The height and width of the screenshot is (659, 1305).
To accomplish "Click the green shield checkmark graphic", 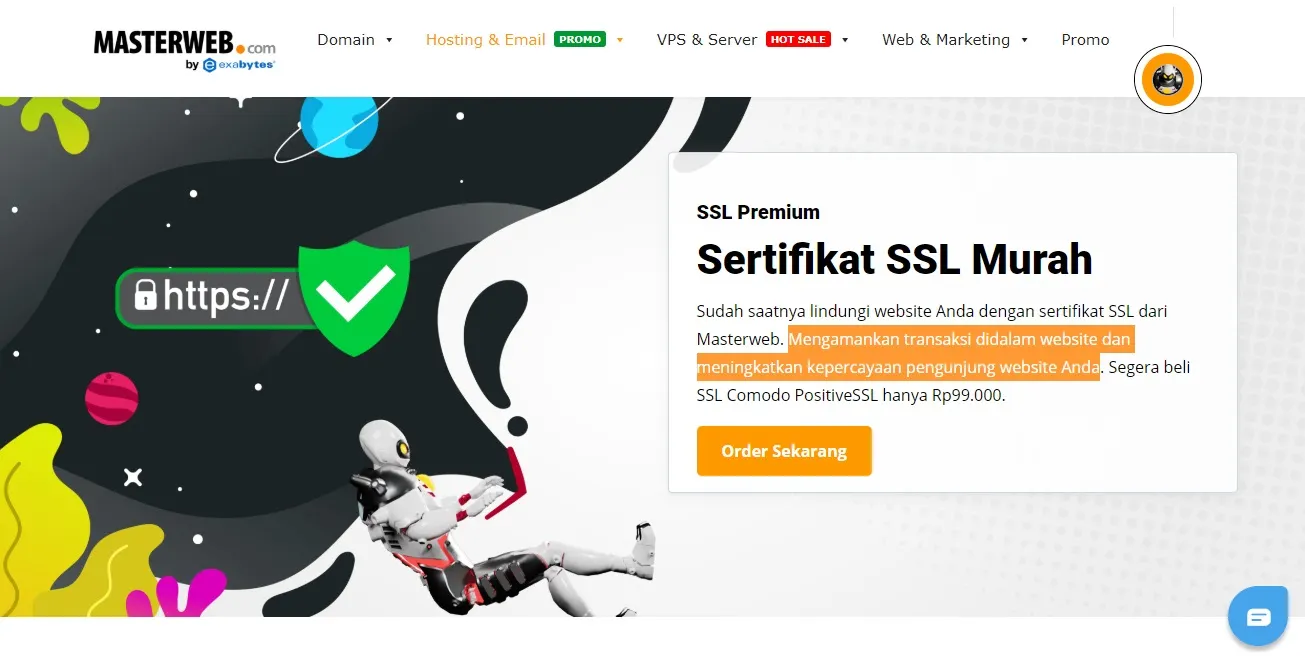I will (x=354, y=296).
